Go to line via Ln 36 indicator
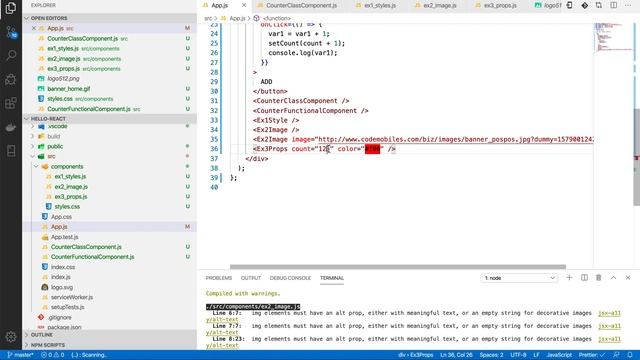This screenshot has width=640, height=360. (456, 355)
